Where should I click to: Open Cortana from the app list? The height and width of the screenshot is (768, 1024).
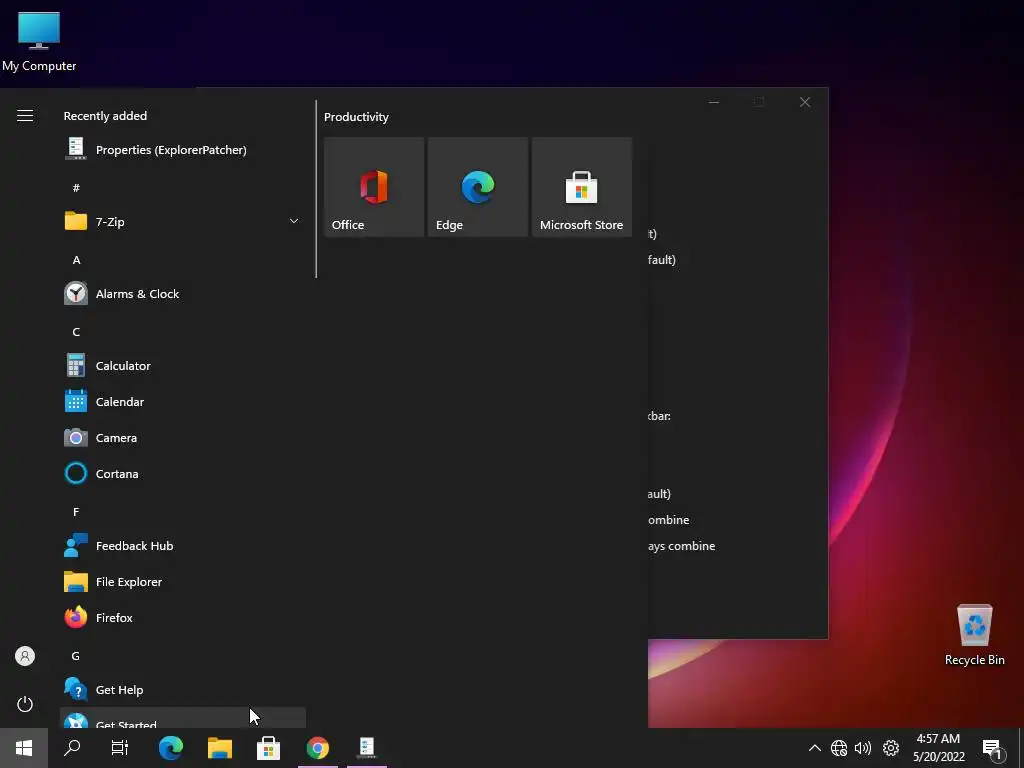(x=183, y=473)
